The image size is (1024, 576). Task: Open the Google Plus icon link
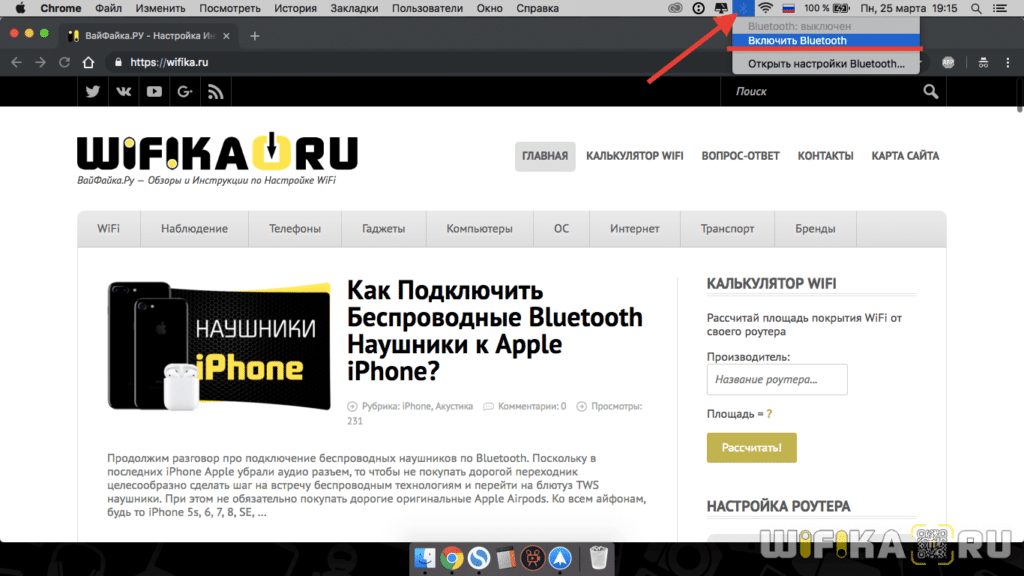point(184,92)
